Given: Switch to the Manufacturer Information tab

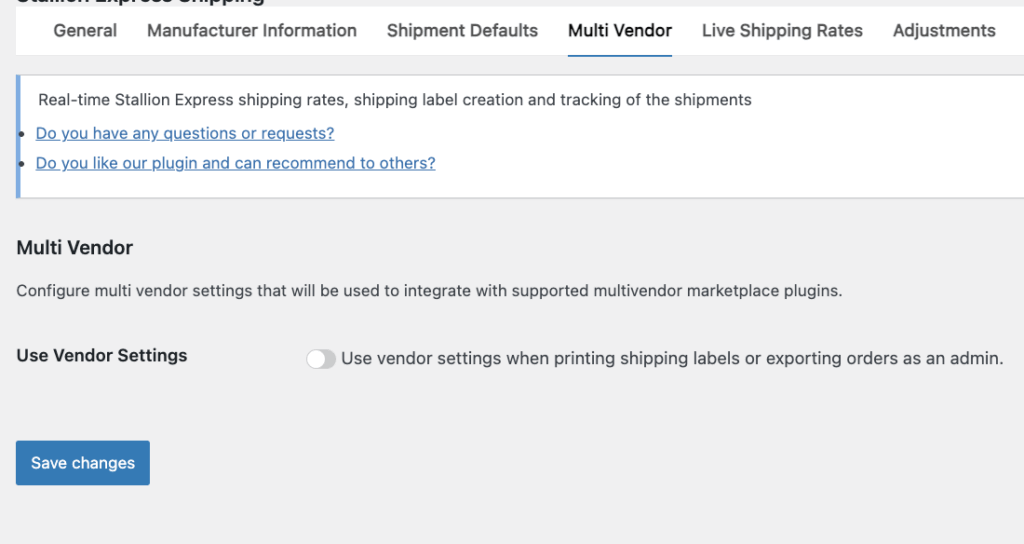Looking at the screenshot, I should pos(252,31).
